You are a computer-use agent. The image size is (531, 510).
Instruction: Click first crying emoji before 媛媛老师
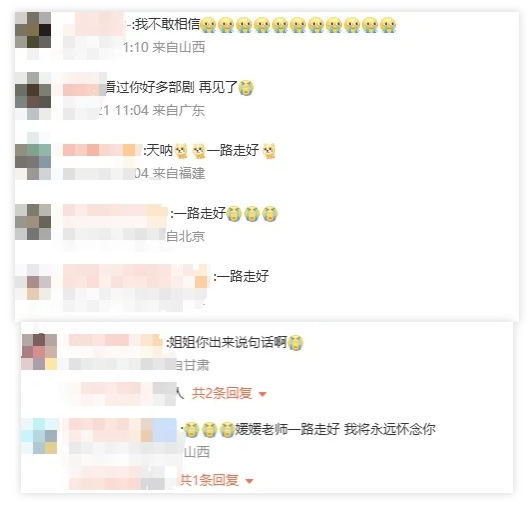click(x=192, y=429)
